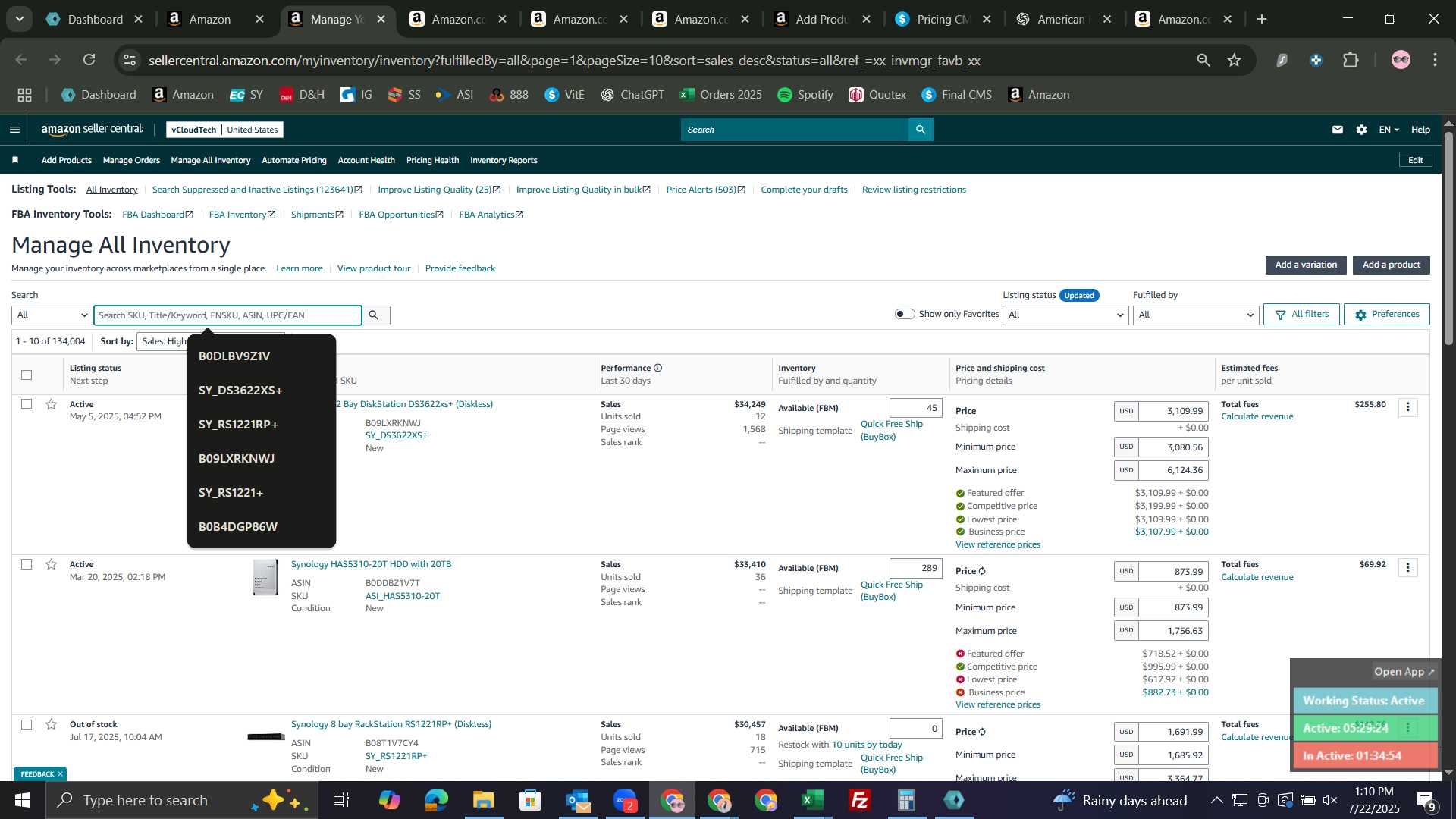Bookmark this page with the star icon

pos(1235,60)
